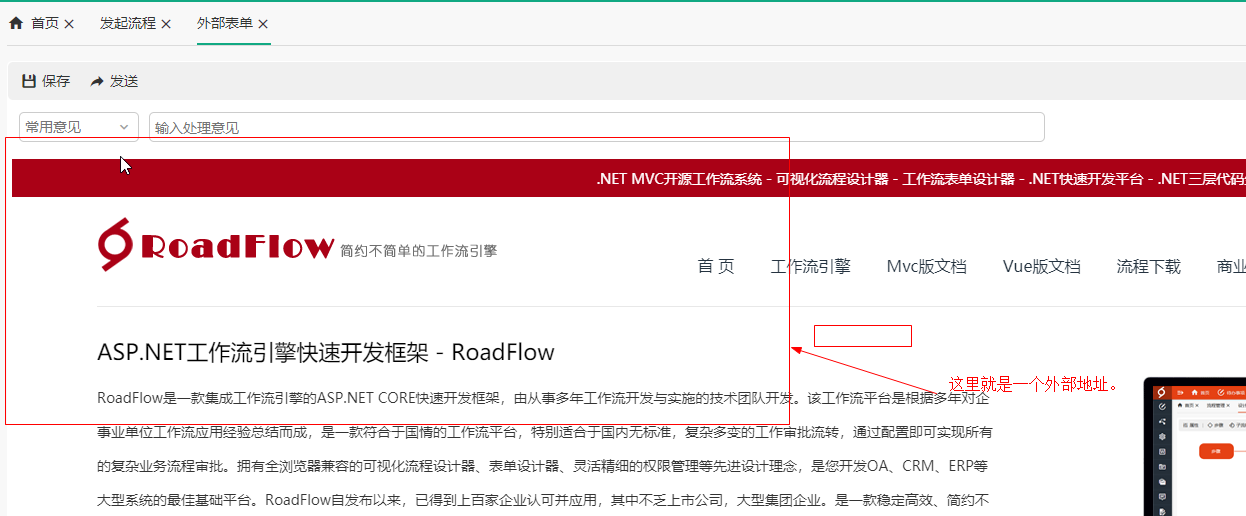Image resolution: width=1246 pixels, height=516 pixels.
Task: Open the Mvc版文档 nav link
Action: coord(927,266)
